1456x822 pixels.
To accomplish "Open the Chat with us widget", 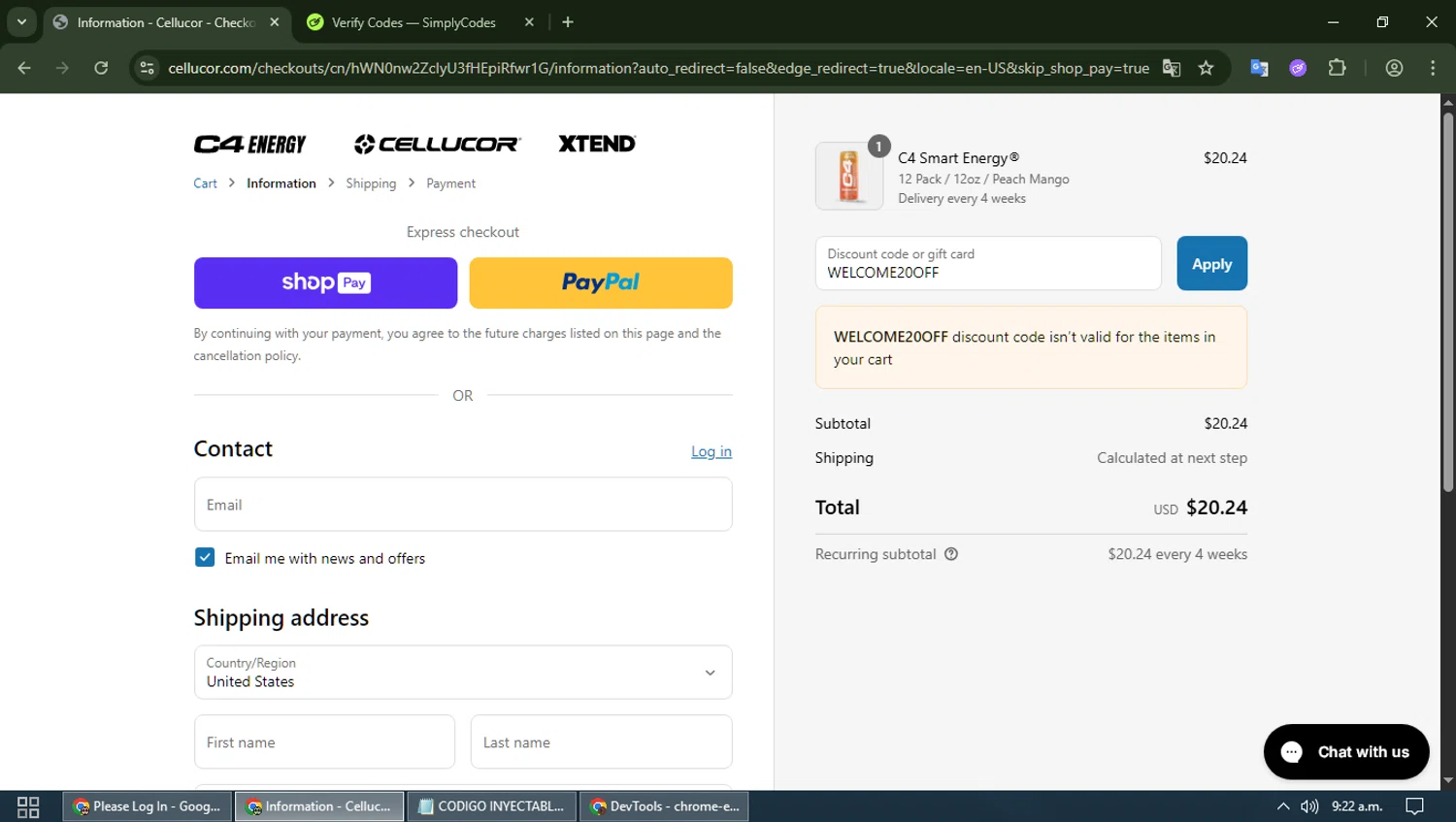I will point(1346,751).
